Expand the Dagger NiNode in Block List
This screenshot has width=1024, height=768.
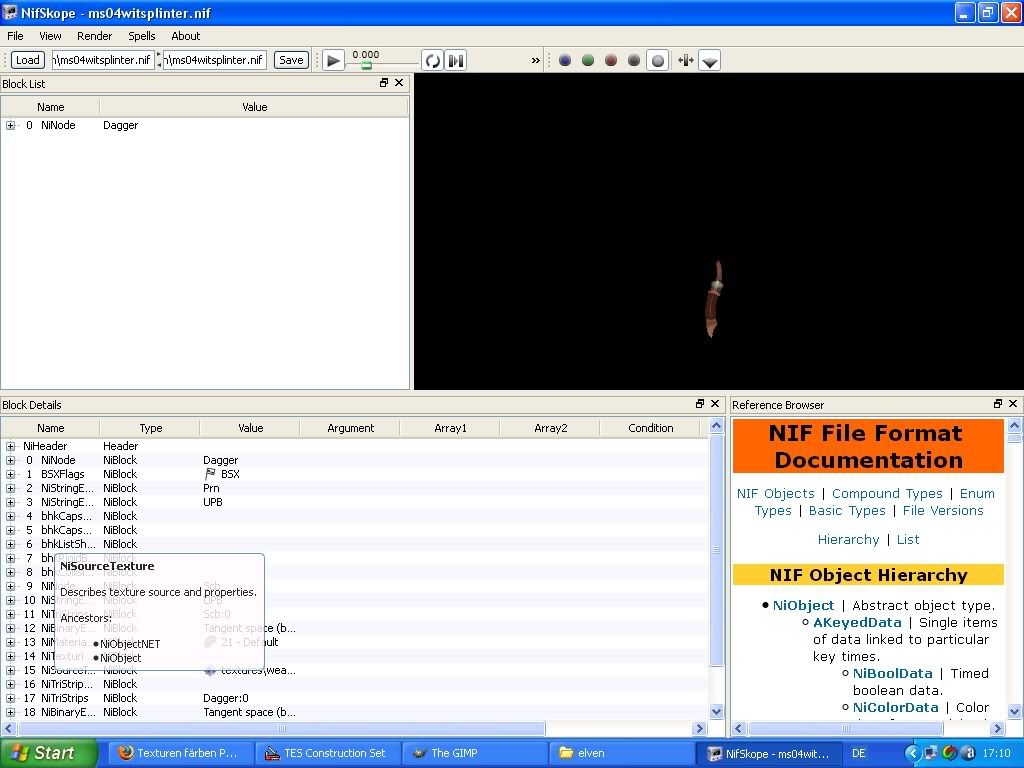click(10, 125)
